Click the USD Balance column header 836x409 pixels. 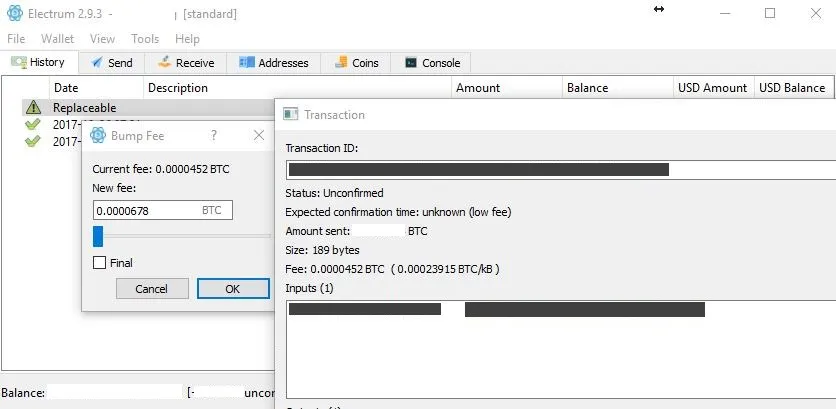pos(793,88)
